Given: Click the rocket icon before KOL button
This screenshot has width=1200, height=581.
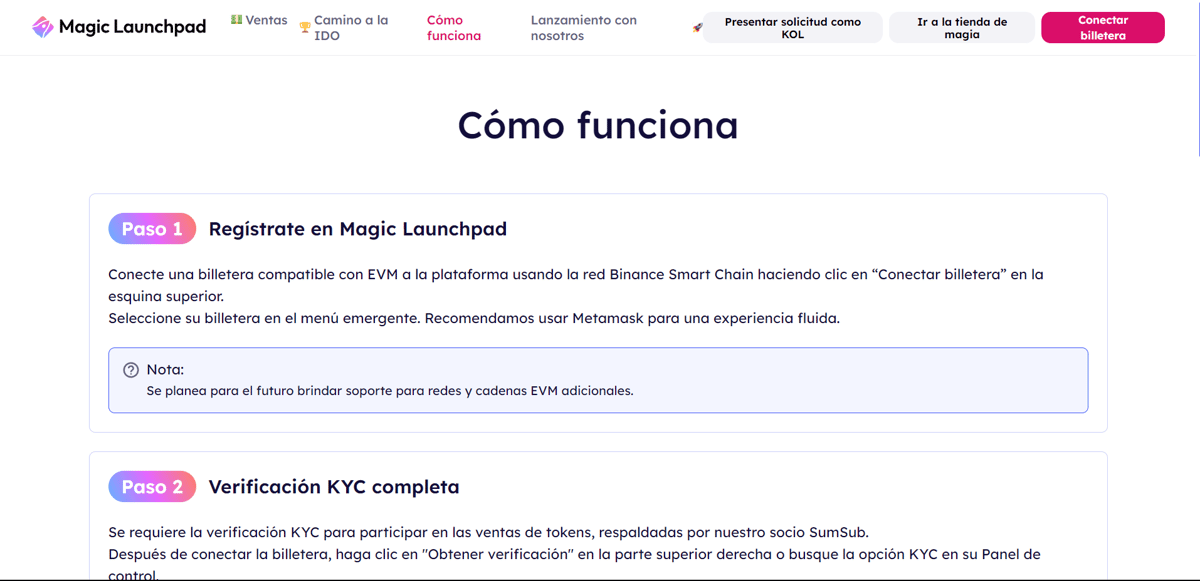Looking at the screenshot, I should [x=697, y=28].
